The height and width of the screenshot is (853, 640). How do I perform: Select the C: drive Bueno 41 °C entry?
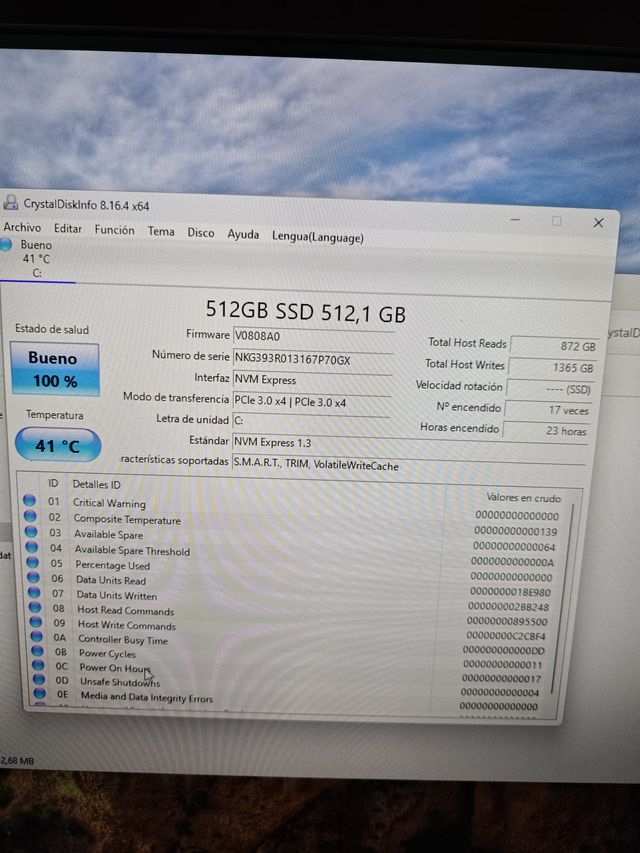[x=36, y=258]
